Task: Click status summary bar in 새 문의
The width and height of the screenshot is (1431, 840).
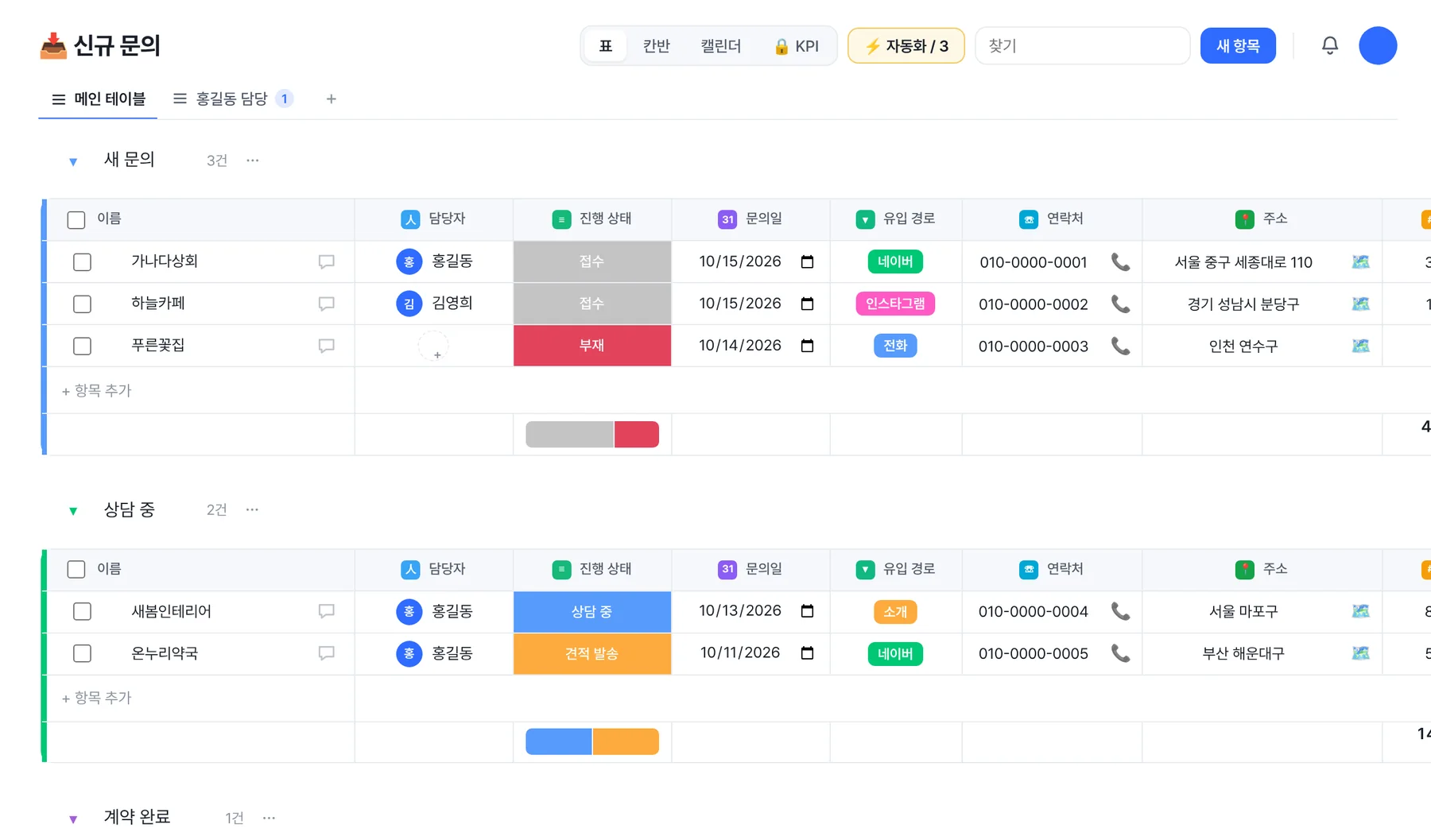Action: pyautogui.click(x=592, y=435)
